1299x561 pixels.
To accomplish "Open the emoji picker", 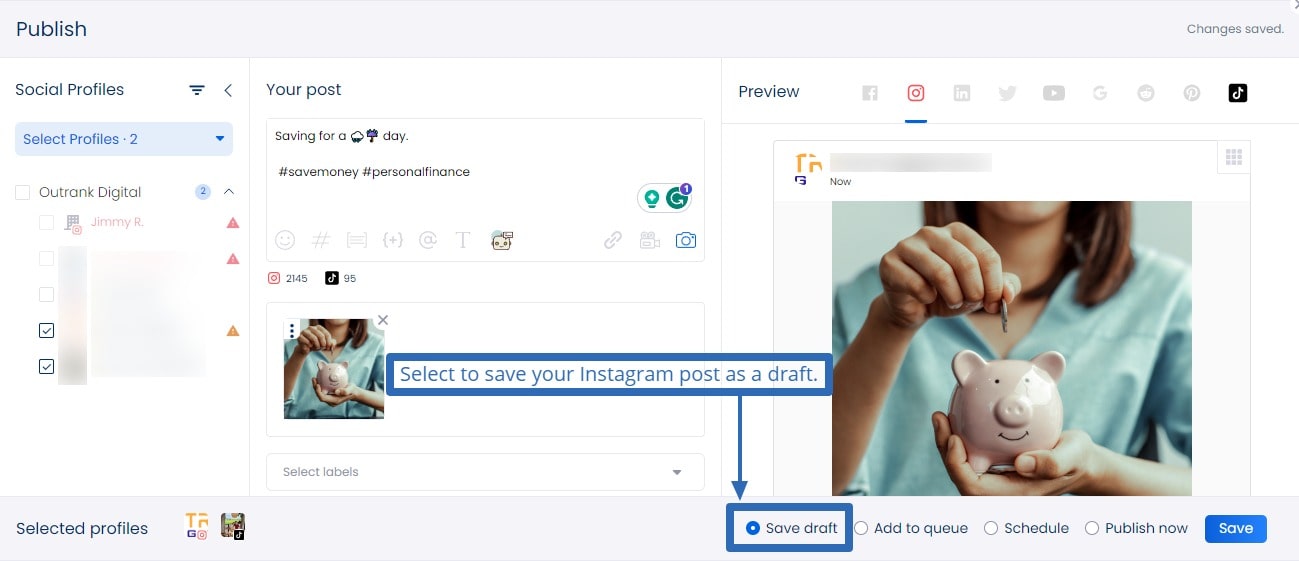I will click(285, 240).
